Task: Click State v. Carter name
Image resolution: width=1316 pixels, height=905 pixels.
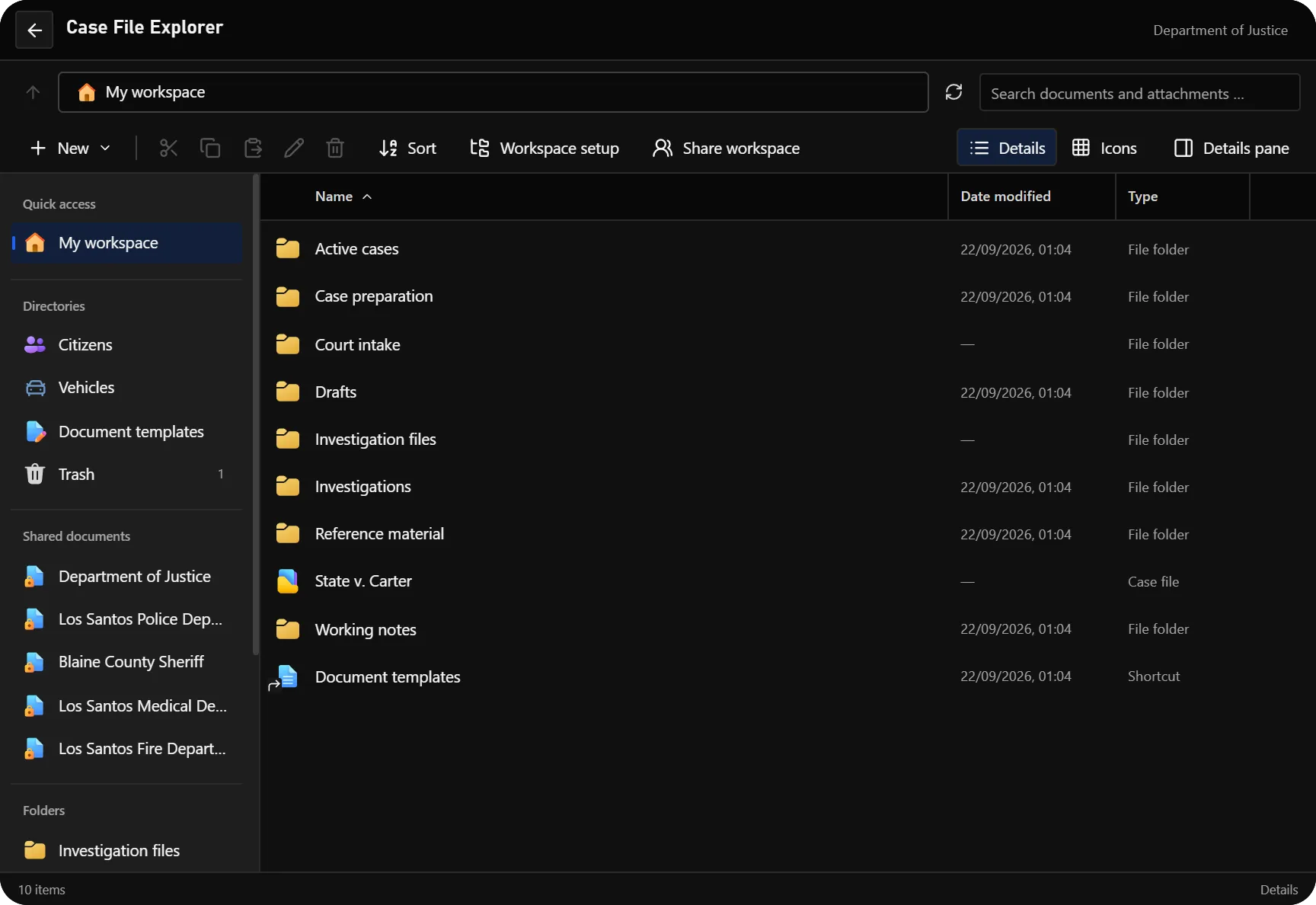Action: pos(363,581)
